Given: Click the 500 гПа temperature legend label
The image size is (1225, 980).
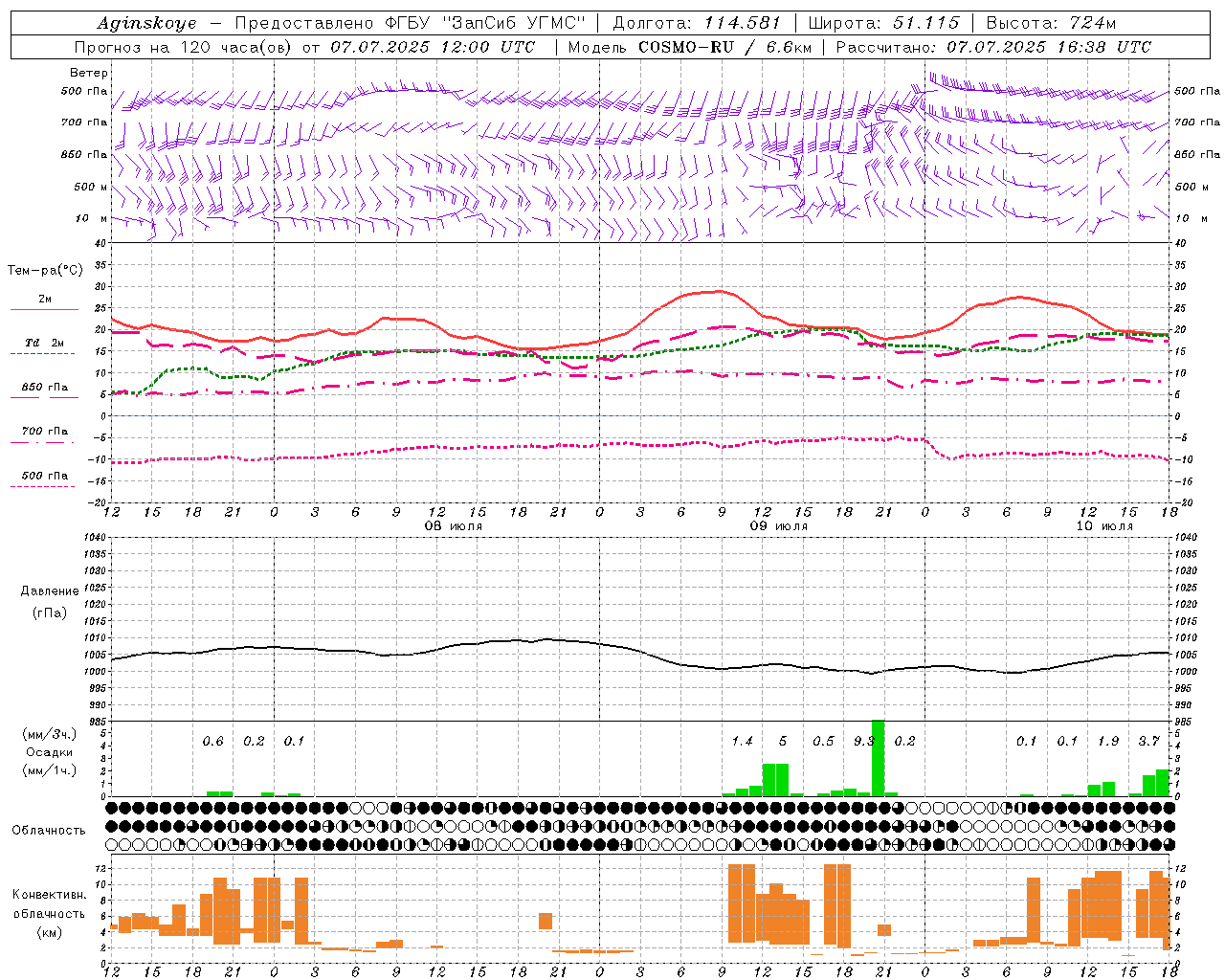Looking at the screenshot, I should (45, 476).
